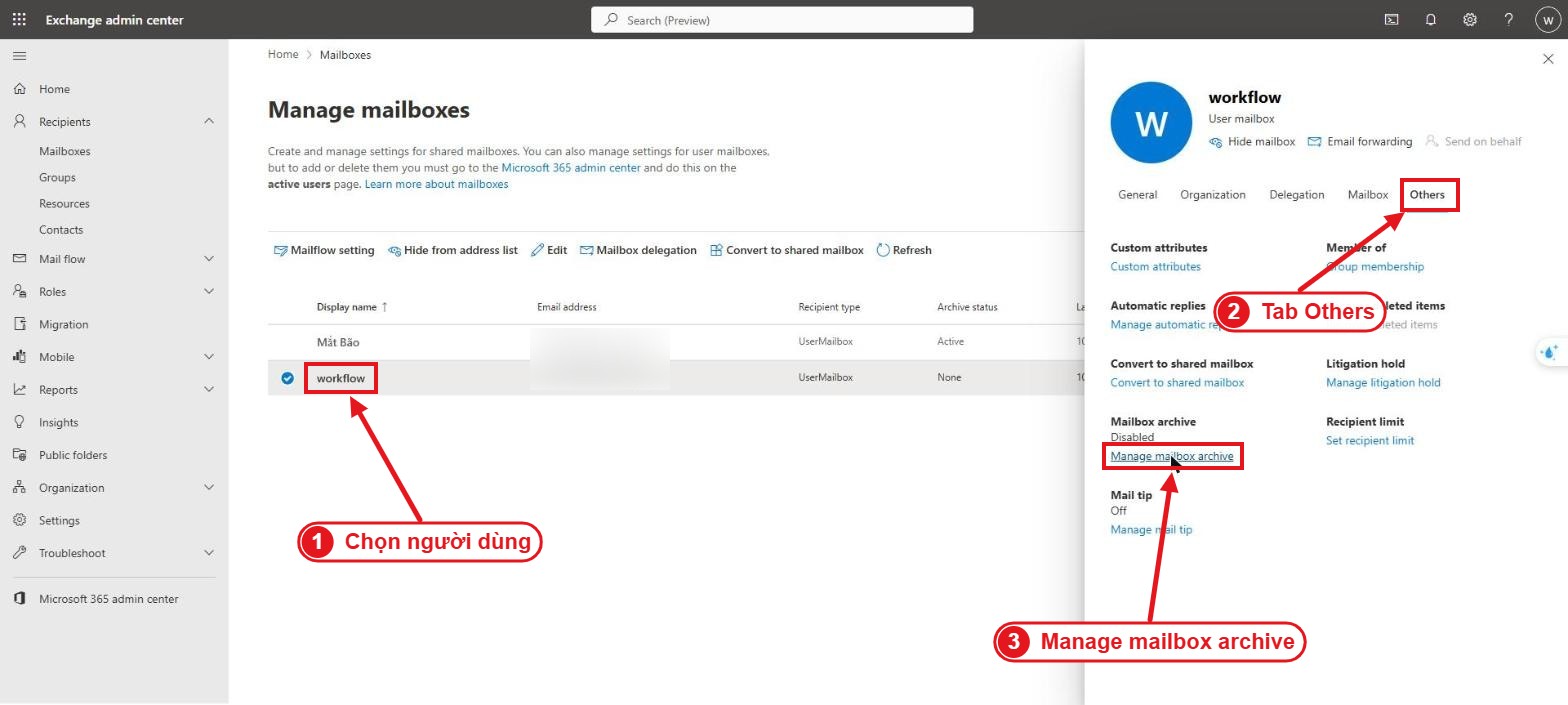1568x705 pixels.
Task: Click the Hide mailbox icon in panel
Action: pos(1215,142)
